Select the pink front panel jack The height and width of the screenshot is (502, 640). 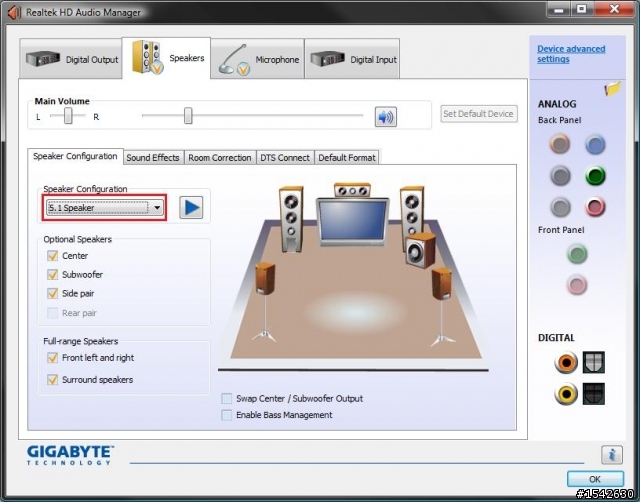[577, 284]
